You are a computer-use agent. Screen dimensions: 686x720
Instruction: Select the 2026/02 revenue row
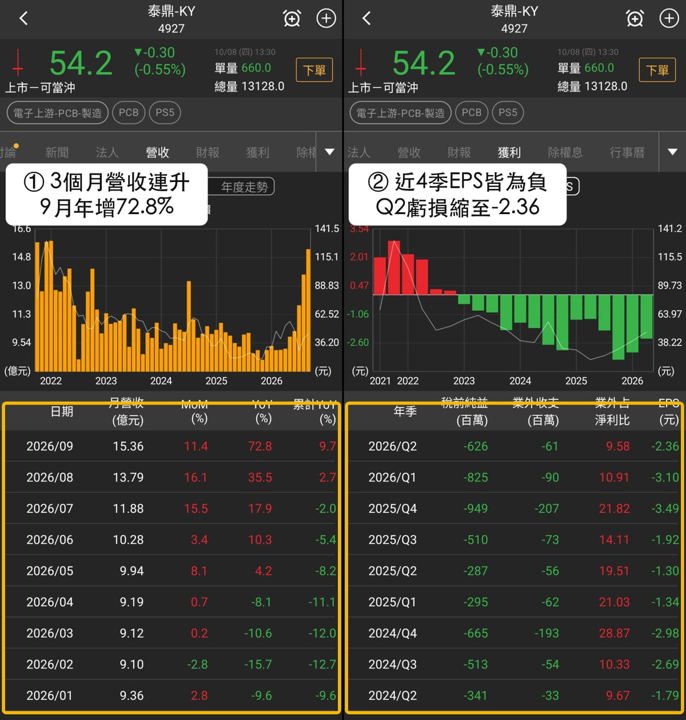[x=171, y=664]
